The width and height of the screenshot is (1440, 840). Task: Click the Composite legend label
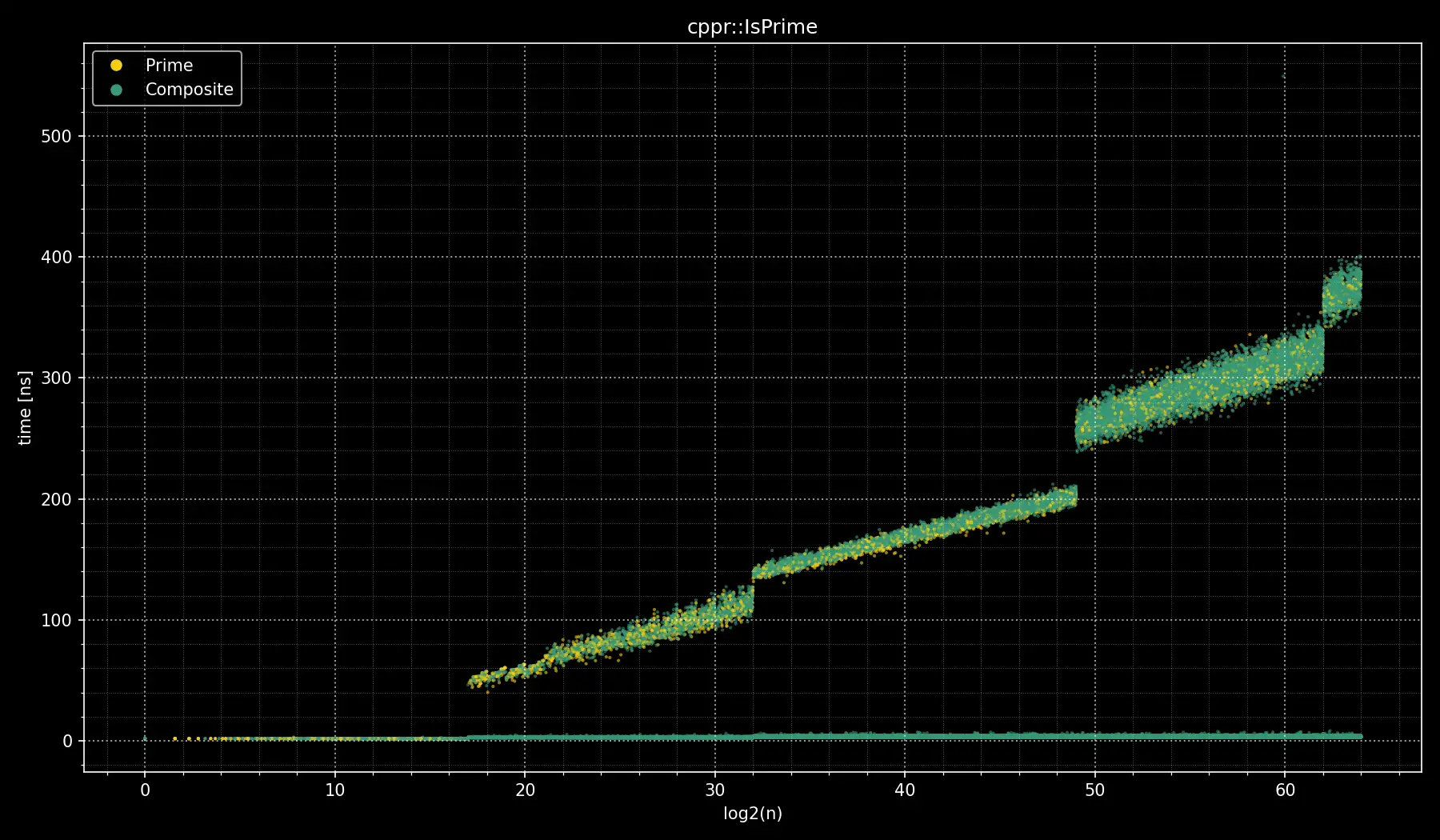(189, 90)
